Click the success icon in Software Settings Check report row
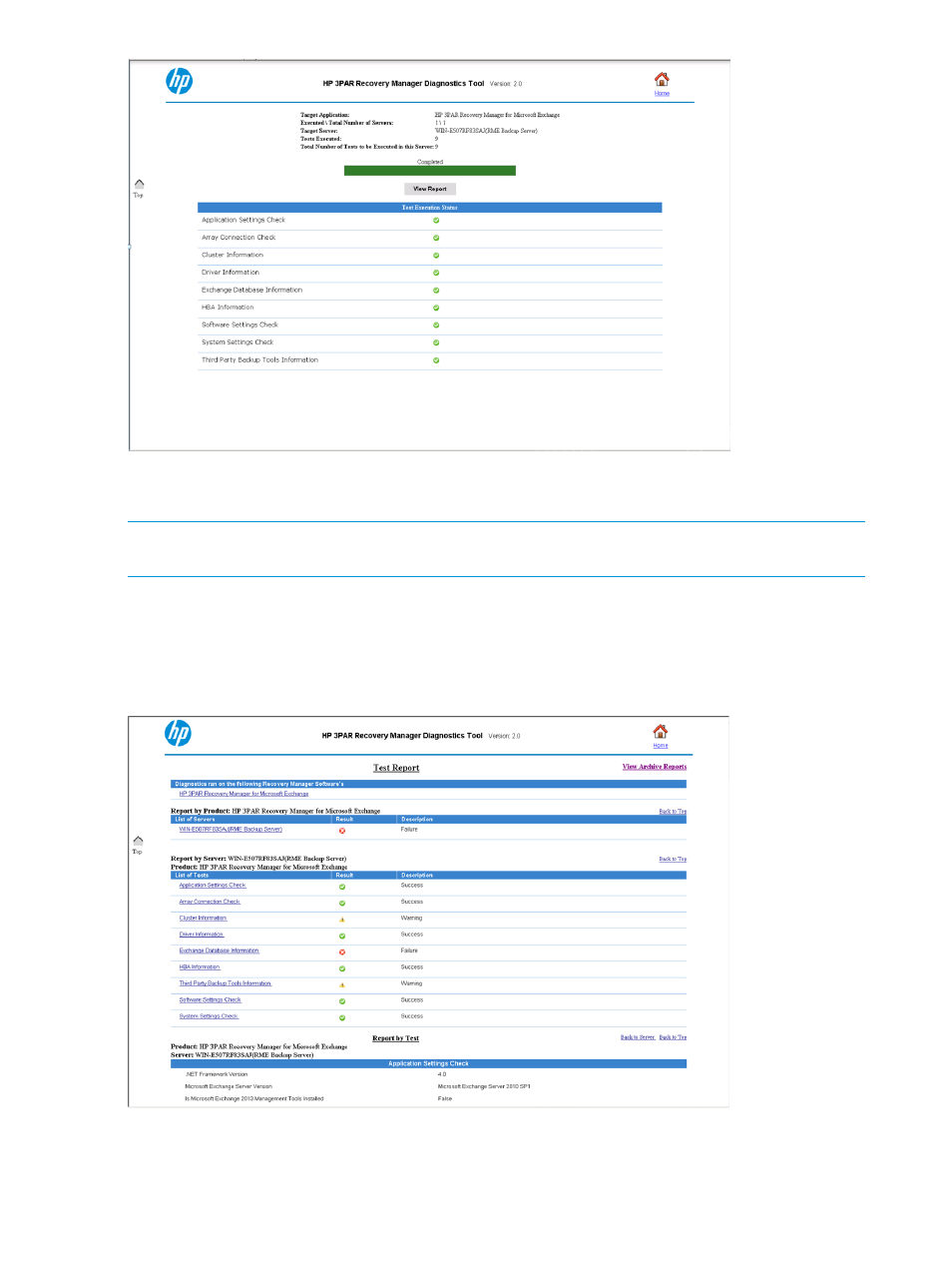The width and height of the screenshot is (952, 1268). click(342, 1001)
